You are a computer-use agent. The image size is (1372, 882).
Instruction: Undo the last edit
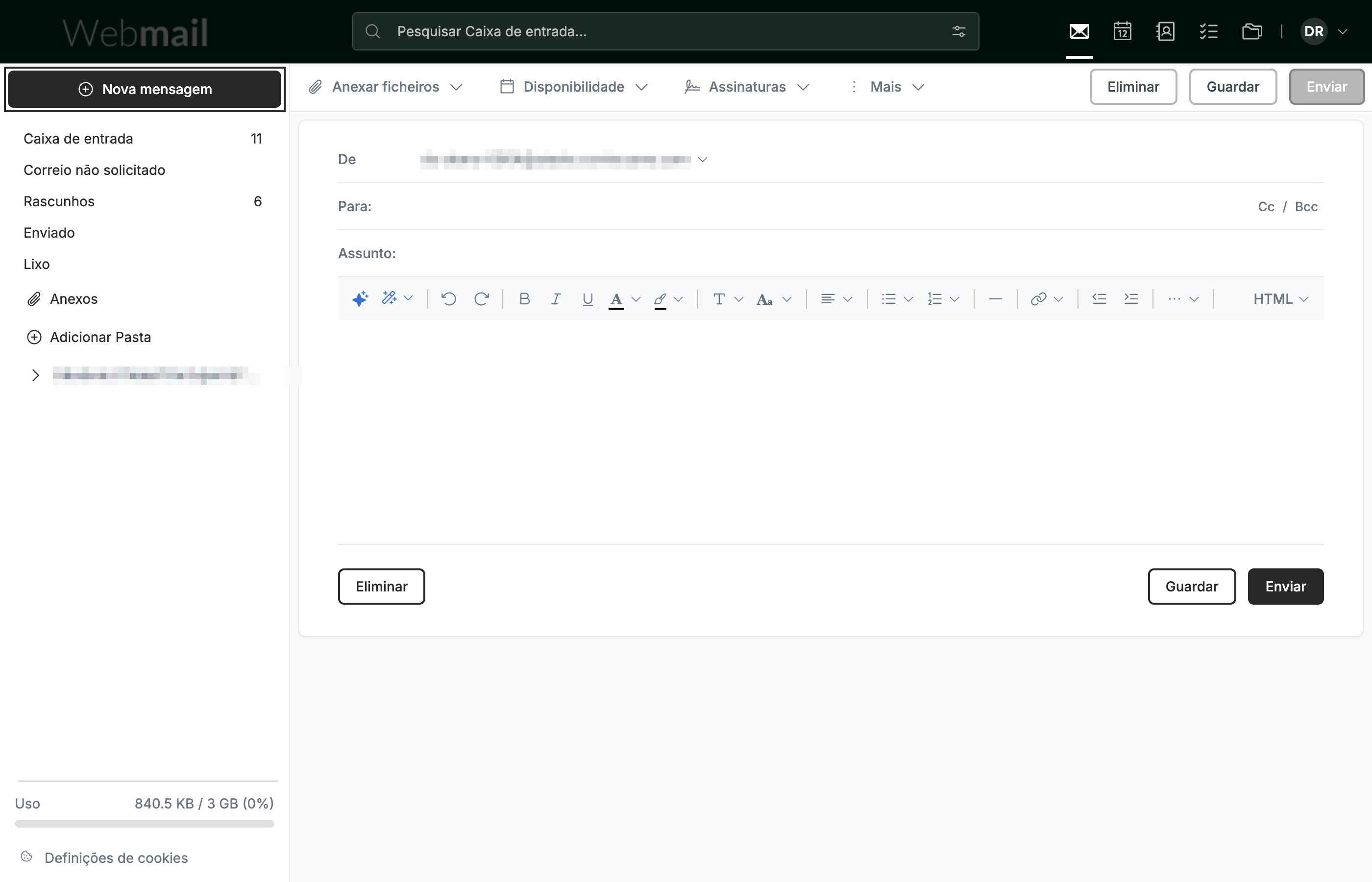pyautogui.click(x=448, y=299)
